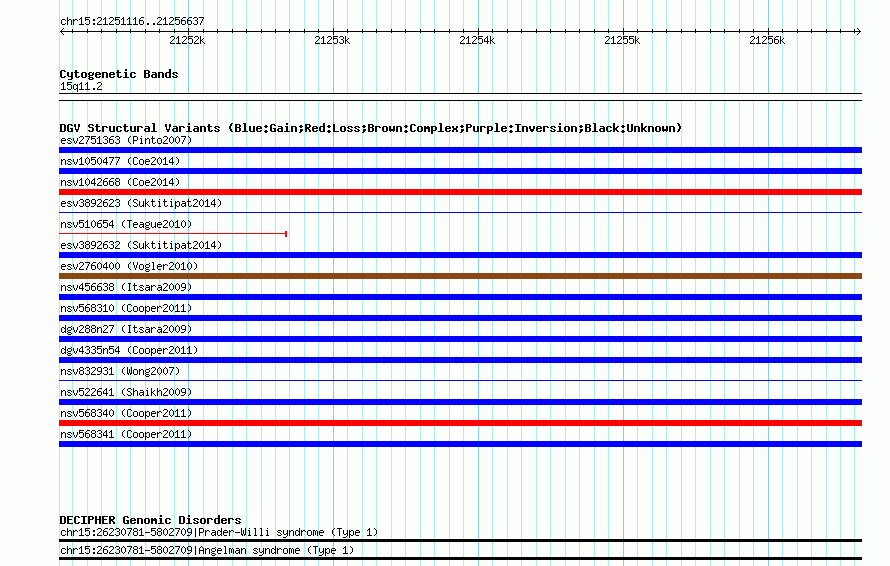
Task: Select the nsv1050477 (Coe2014) variant label
Action: pos(120,161)
